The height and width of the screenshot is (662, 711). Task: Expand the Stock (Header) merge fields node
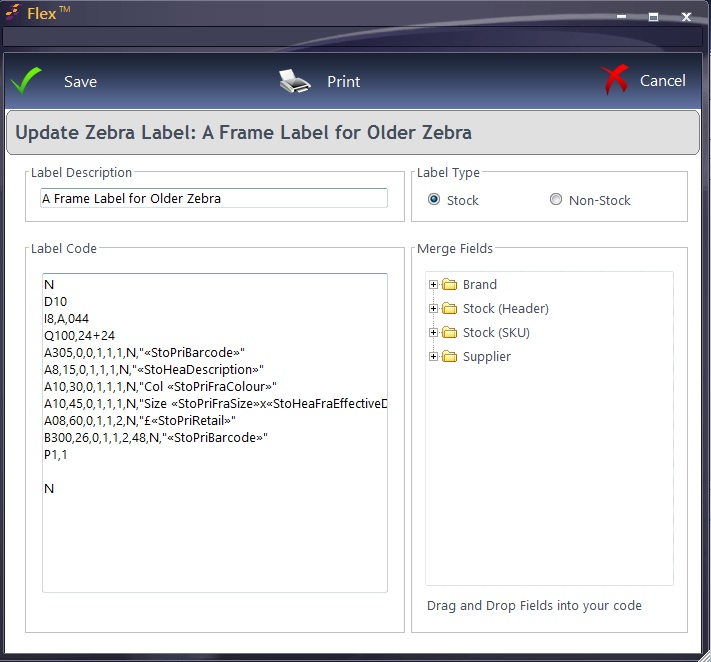click(x=433, y=308)
